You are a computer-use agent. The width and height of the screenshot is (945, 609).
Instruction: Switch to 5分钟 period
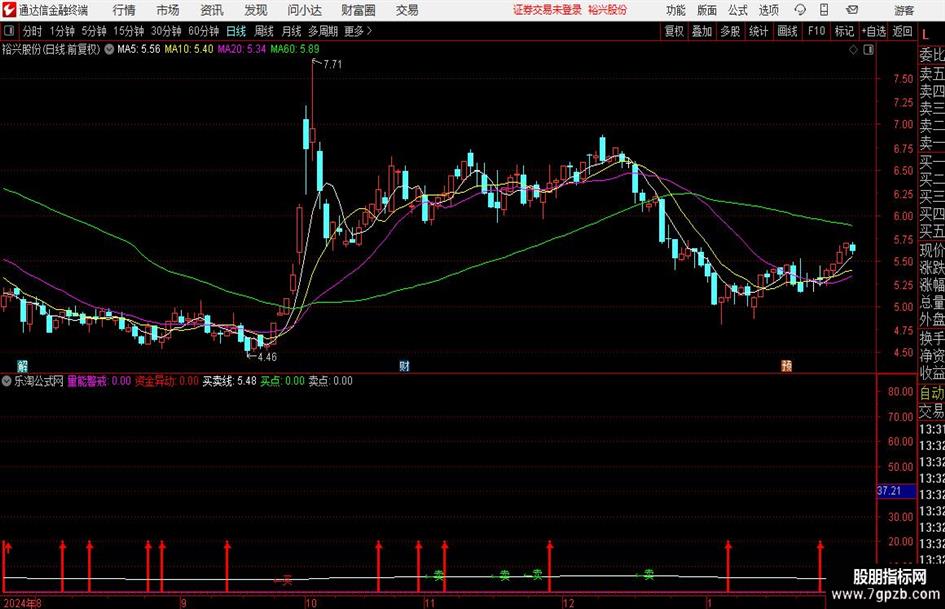pos(94,31)
